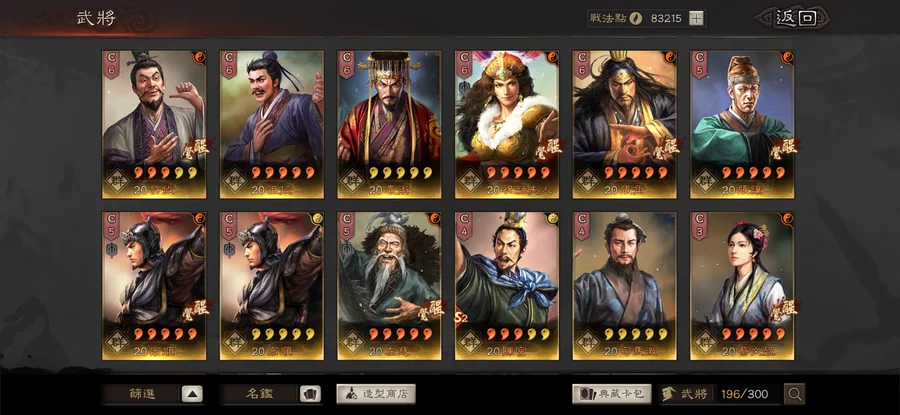Screen dimensions: 900x415
Task: Select the 張角 general card
Action: tap(624, 125)
